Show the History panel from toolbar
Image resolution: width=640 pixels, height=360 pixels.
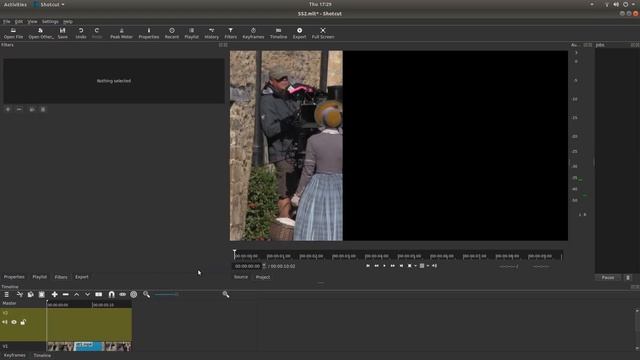[x=211, y=33]
